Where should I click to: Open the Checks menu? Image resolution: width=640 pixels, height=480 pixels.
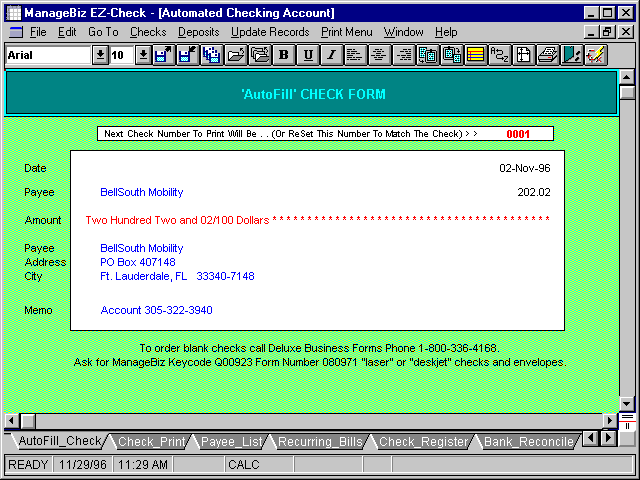(148, 32)
